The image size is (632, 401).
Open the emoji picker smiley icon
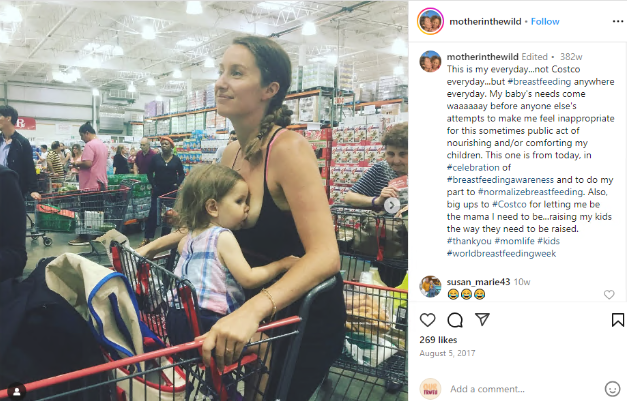click(x=612, y=389)
